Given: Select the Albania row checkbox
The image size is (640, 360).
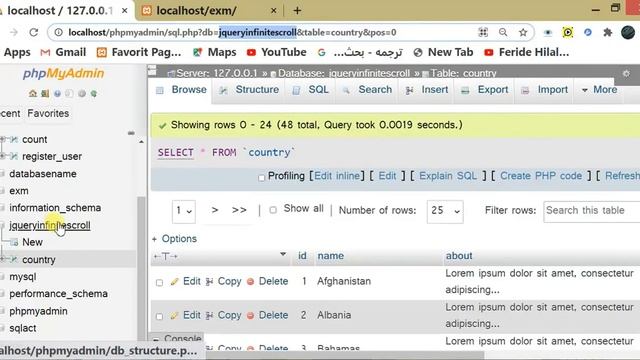Looking at the screenshot, I should (x=160, y=316).
